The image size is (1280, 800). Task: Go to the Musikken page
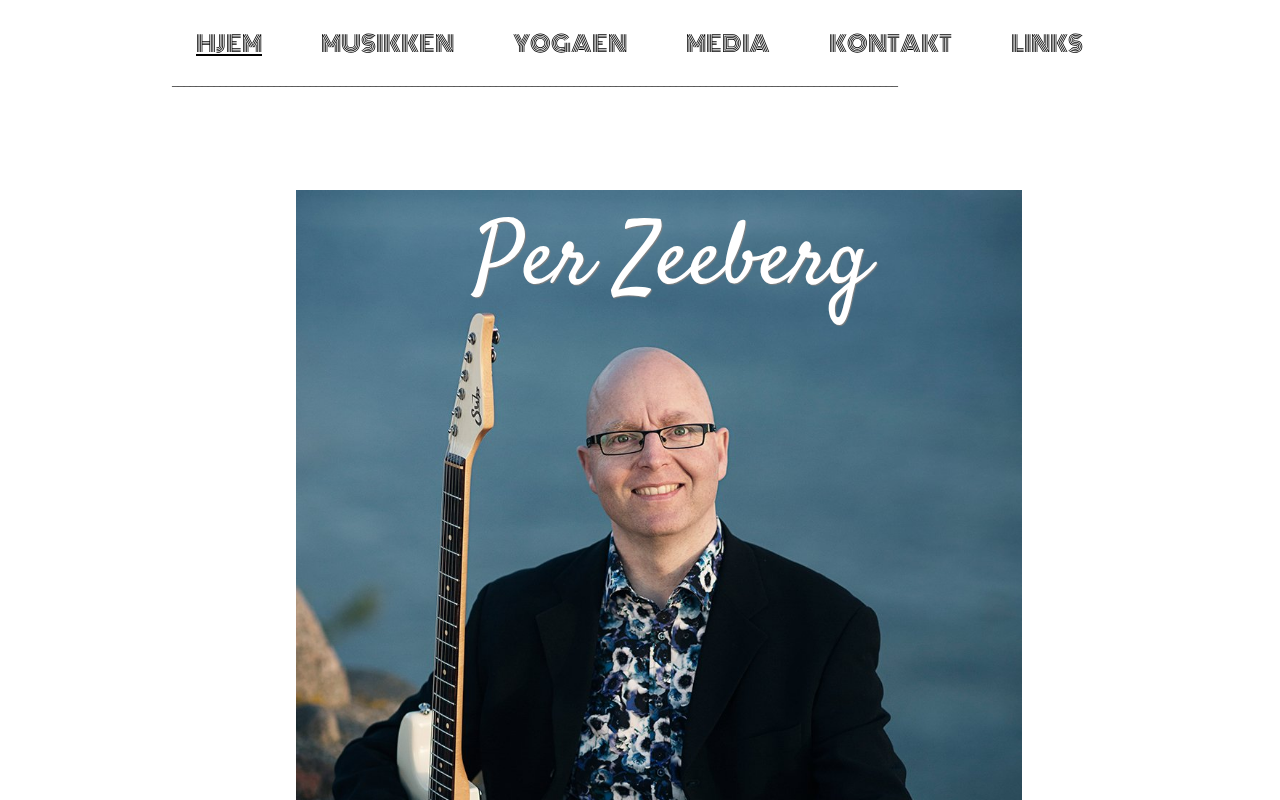click(388, 44)
